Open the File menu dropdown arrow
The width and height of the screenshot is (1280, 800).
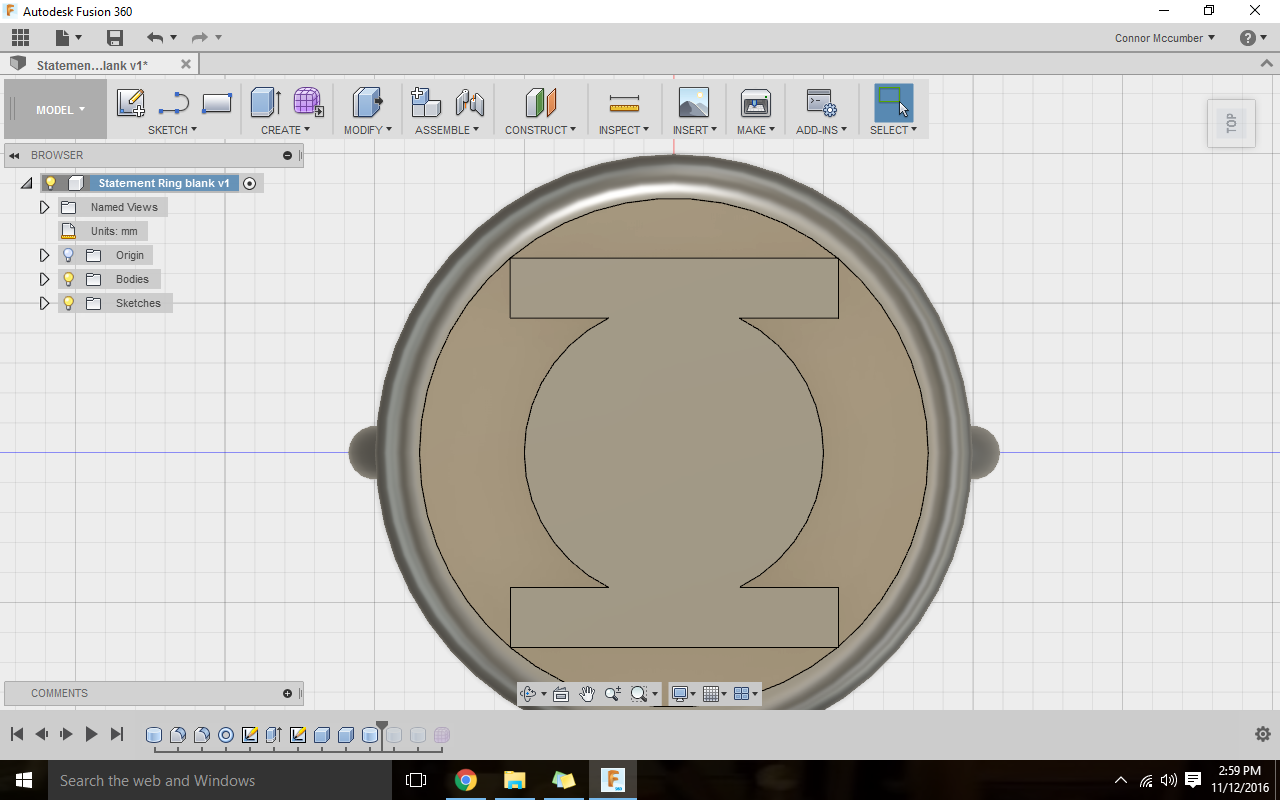click(78, 38)
